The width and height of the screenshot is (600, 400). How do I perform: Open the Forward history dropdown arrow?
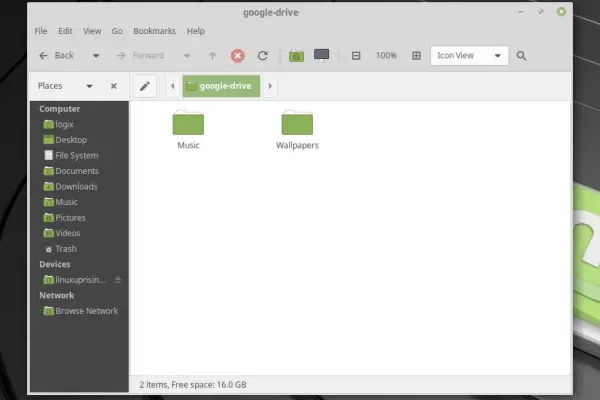[187, 56]
